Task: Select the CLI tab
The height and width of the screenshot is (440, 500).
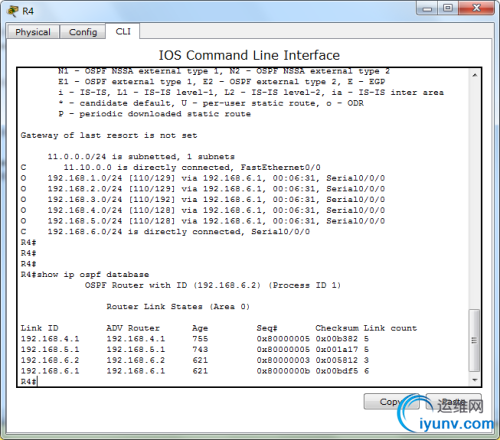Action: point(123,31)
